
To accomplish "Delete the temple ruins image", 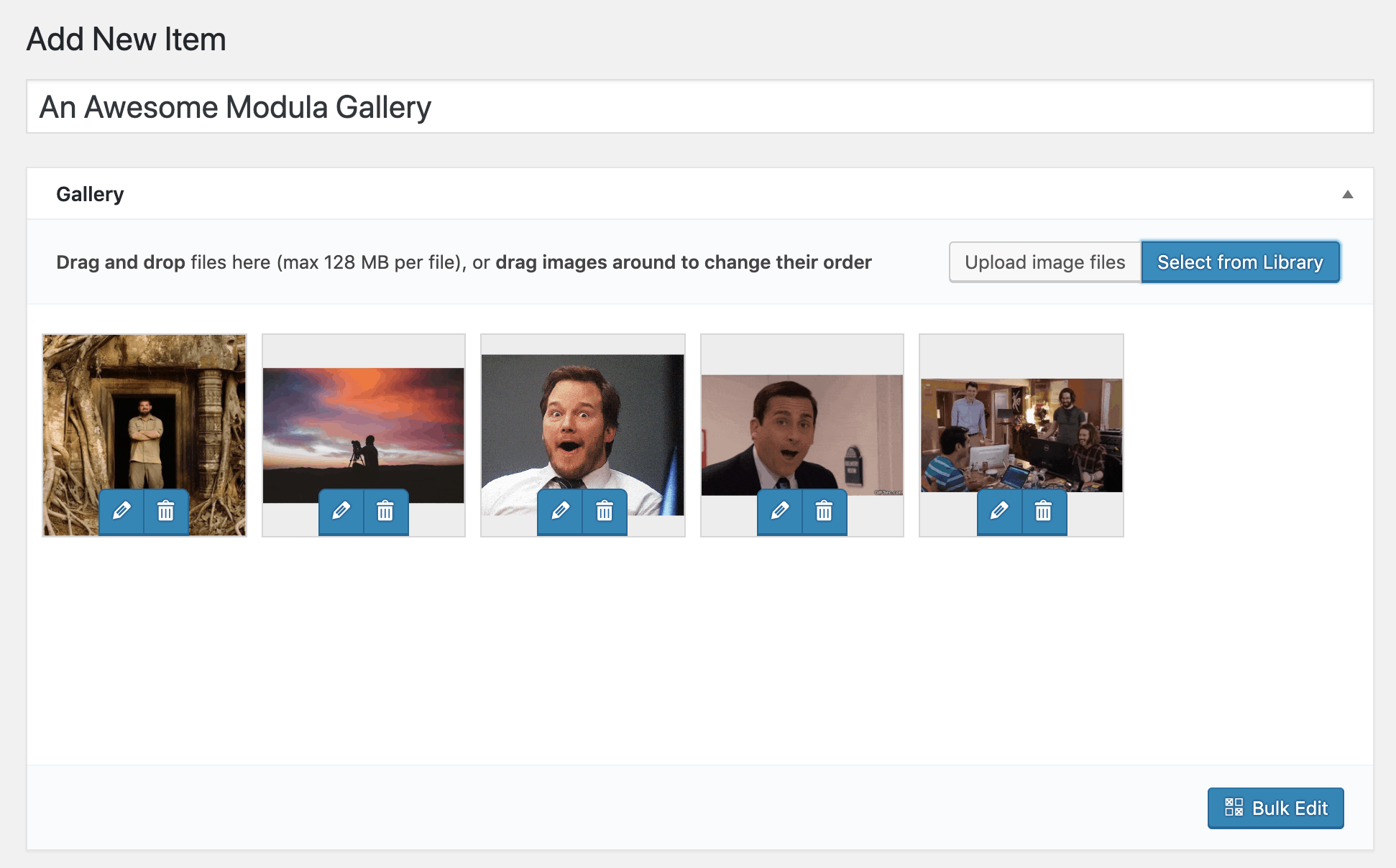I will click(165, 512).
